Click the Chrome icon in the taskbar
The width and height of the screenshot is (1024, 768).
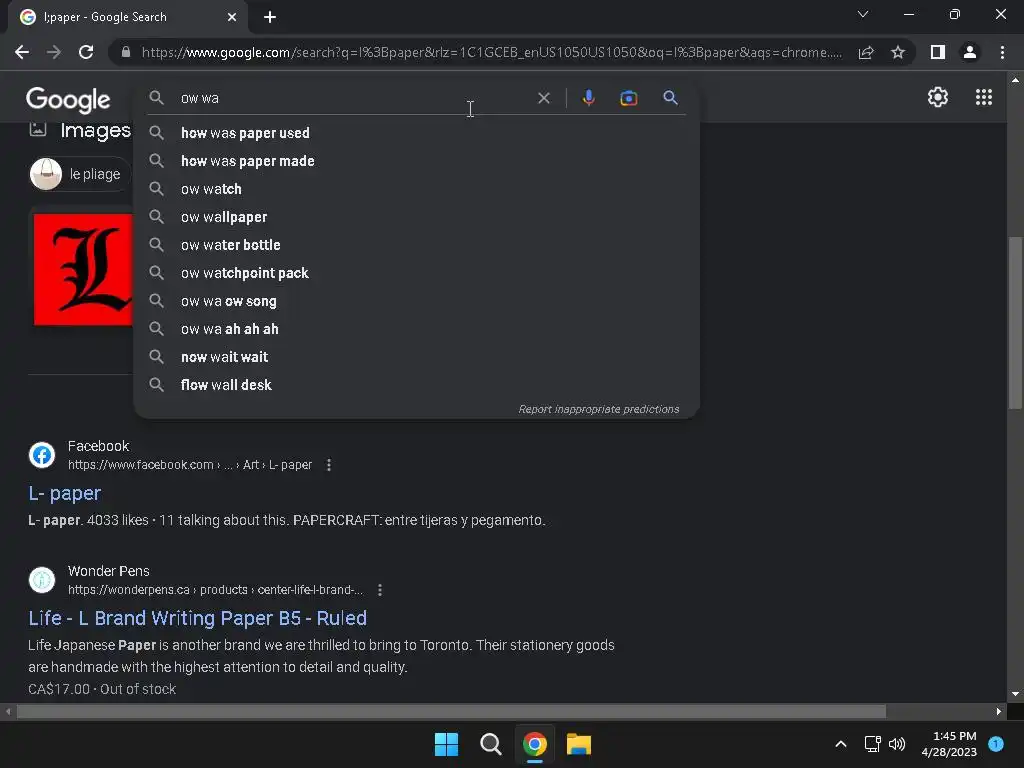click(535, 744)
